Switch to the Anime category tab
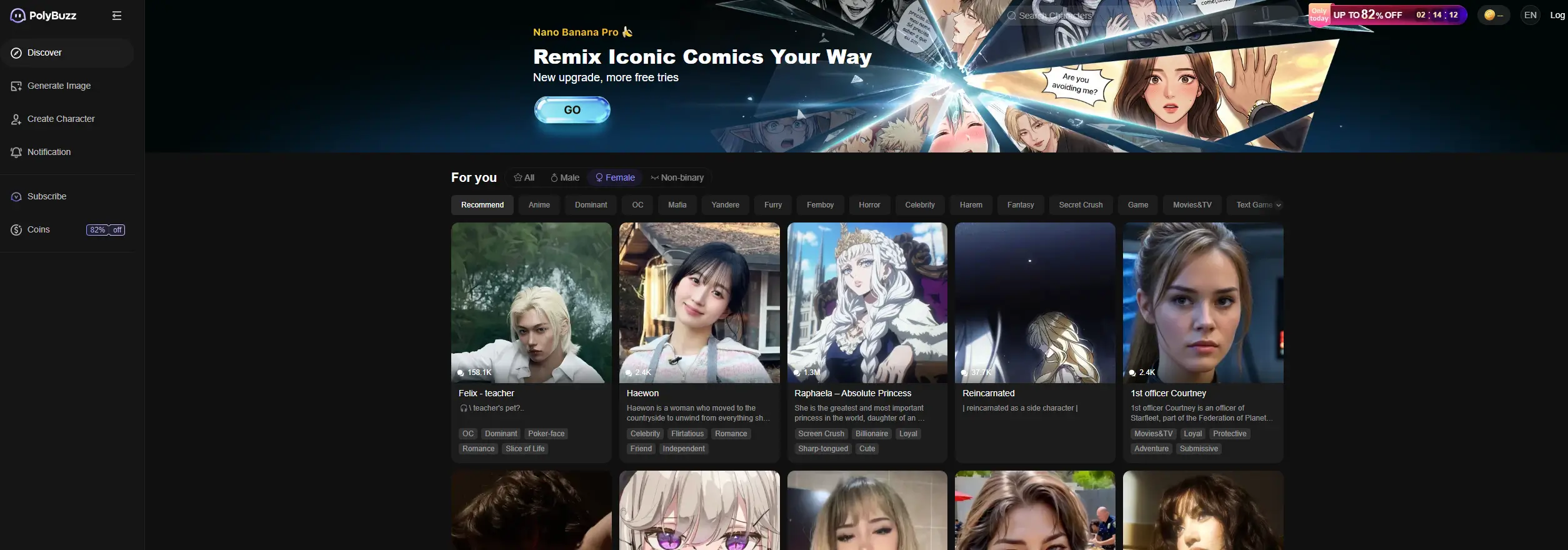Image resolution: width=1568 pixels, height=550 pixels. click(x=539, y=205)
